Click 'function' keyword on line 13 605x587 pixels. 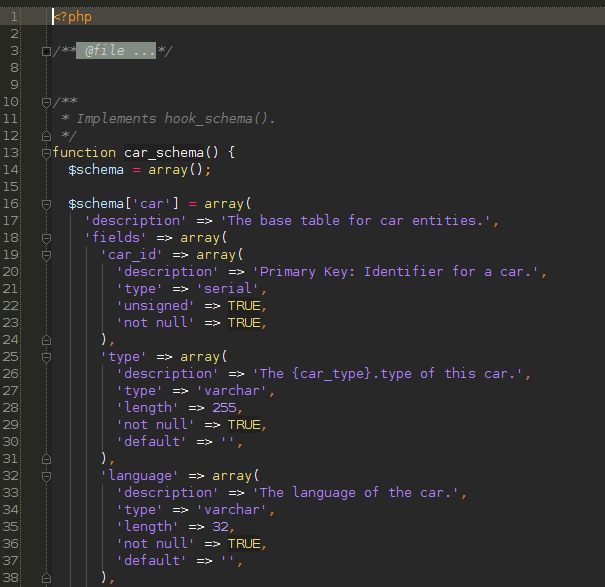point(84,153)
